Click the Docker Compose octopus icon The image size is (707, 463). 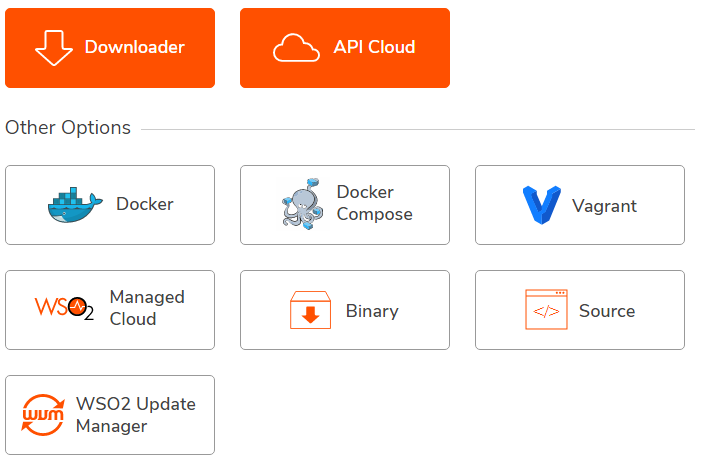point(303,204)
